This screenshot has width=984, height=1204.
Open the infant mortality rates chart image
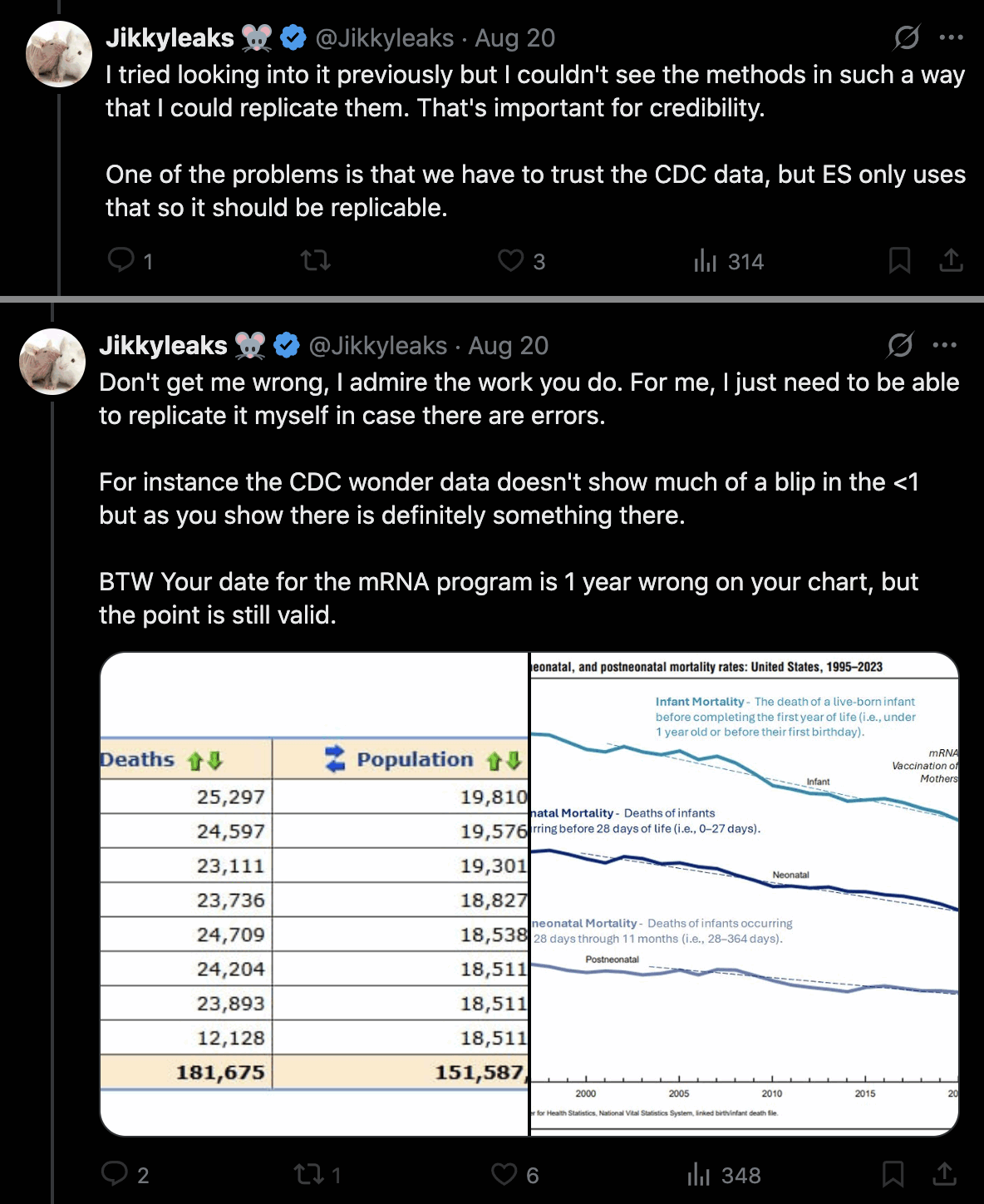coord(745,894)
